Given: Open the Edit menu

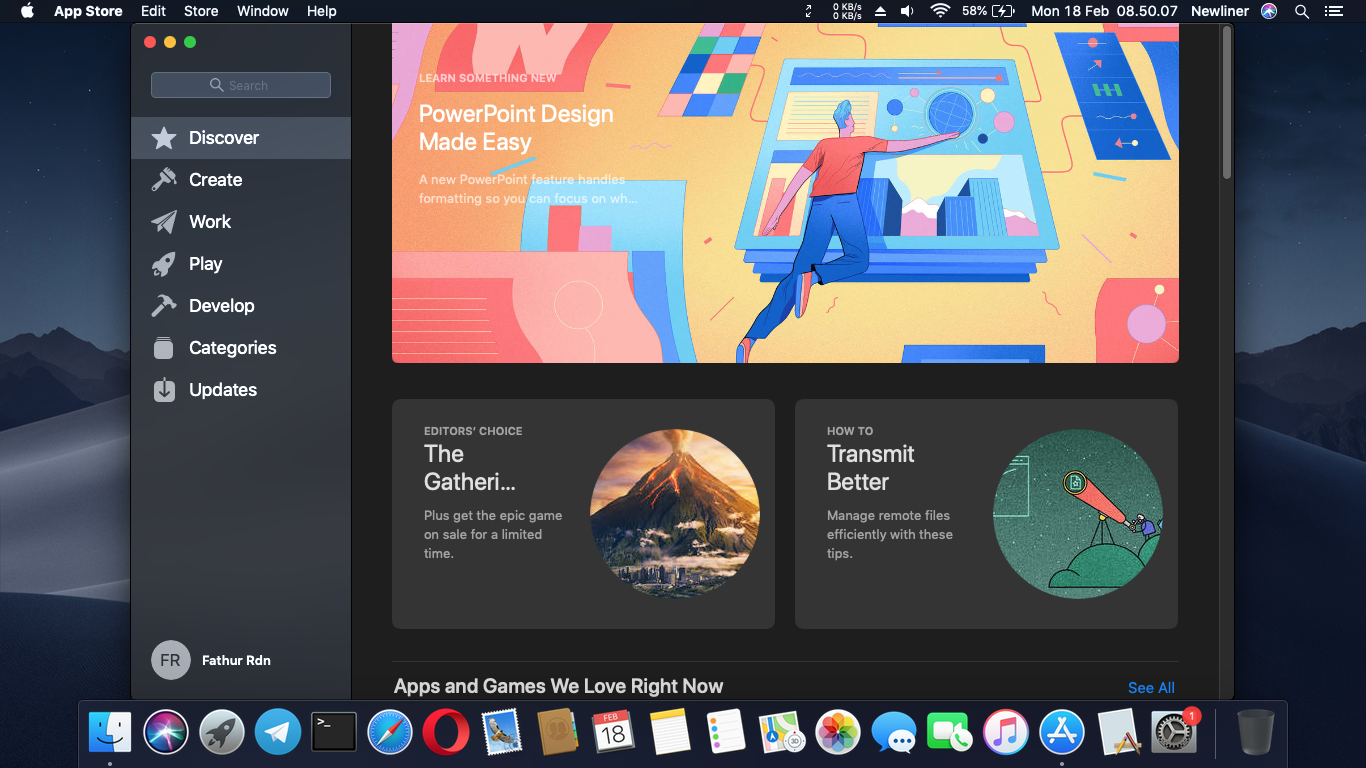Looking at the screenshot, I should tap(153, 11).
